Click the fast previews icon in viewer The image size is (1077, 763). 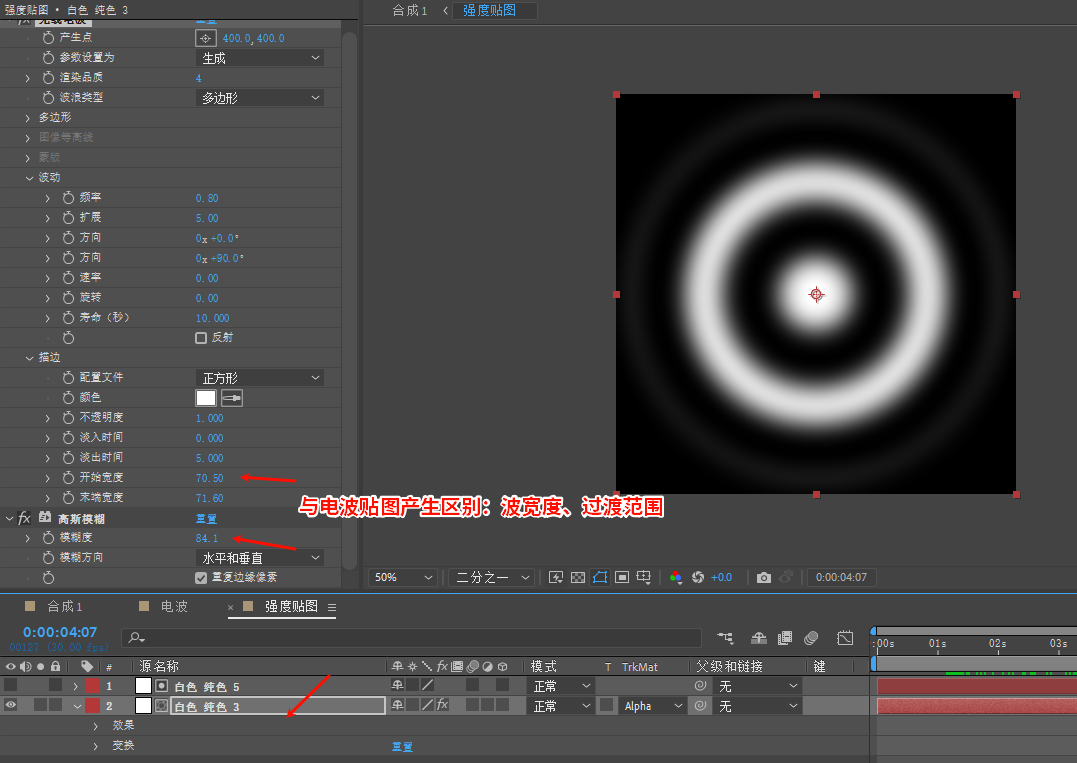coord(556,578)
